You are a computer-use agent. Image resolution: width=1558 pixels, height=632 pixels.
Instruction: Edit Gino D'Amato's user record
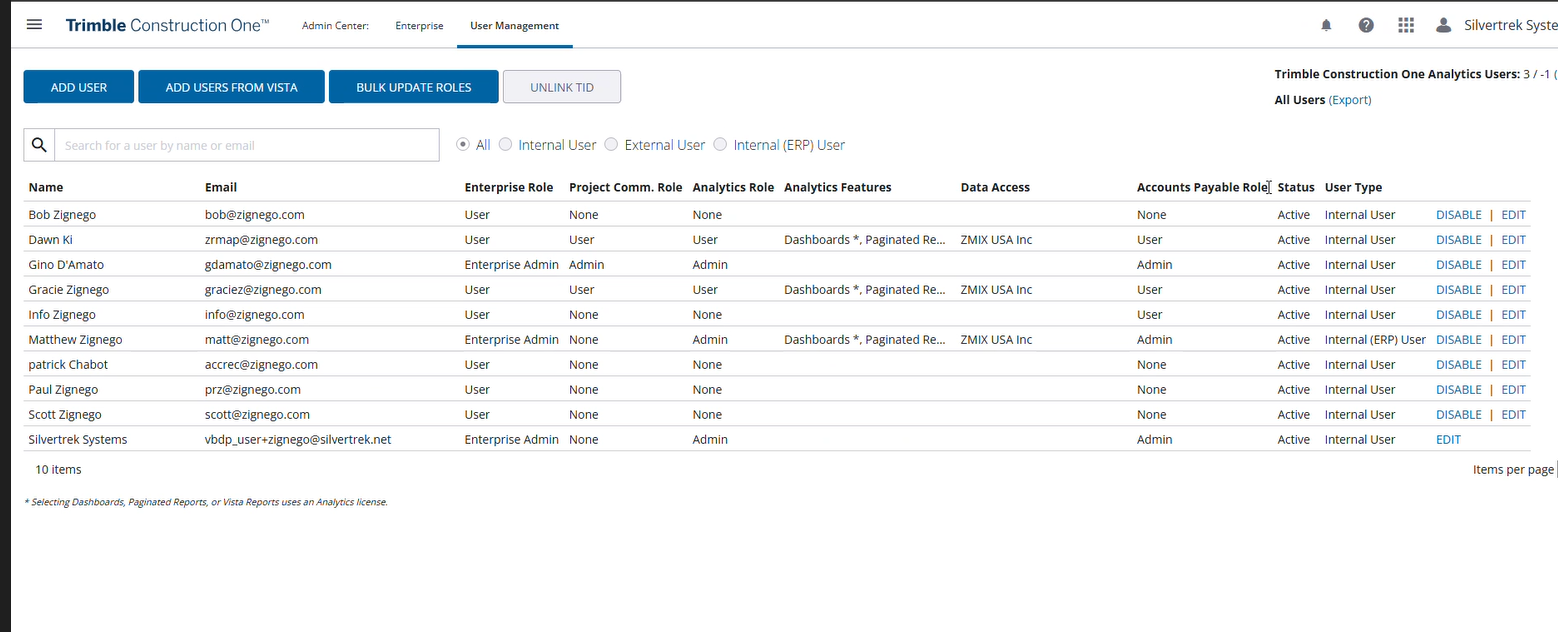(x=1514, y=265)
